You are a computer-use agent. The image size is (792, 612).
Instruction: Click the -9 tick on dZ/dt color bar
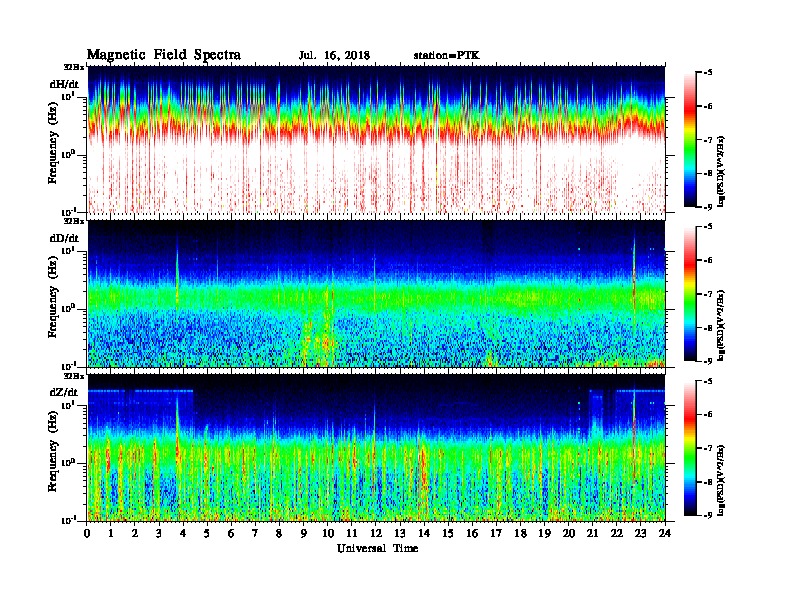pos(708,515)
